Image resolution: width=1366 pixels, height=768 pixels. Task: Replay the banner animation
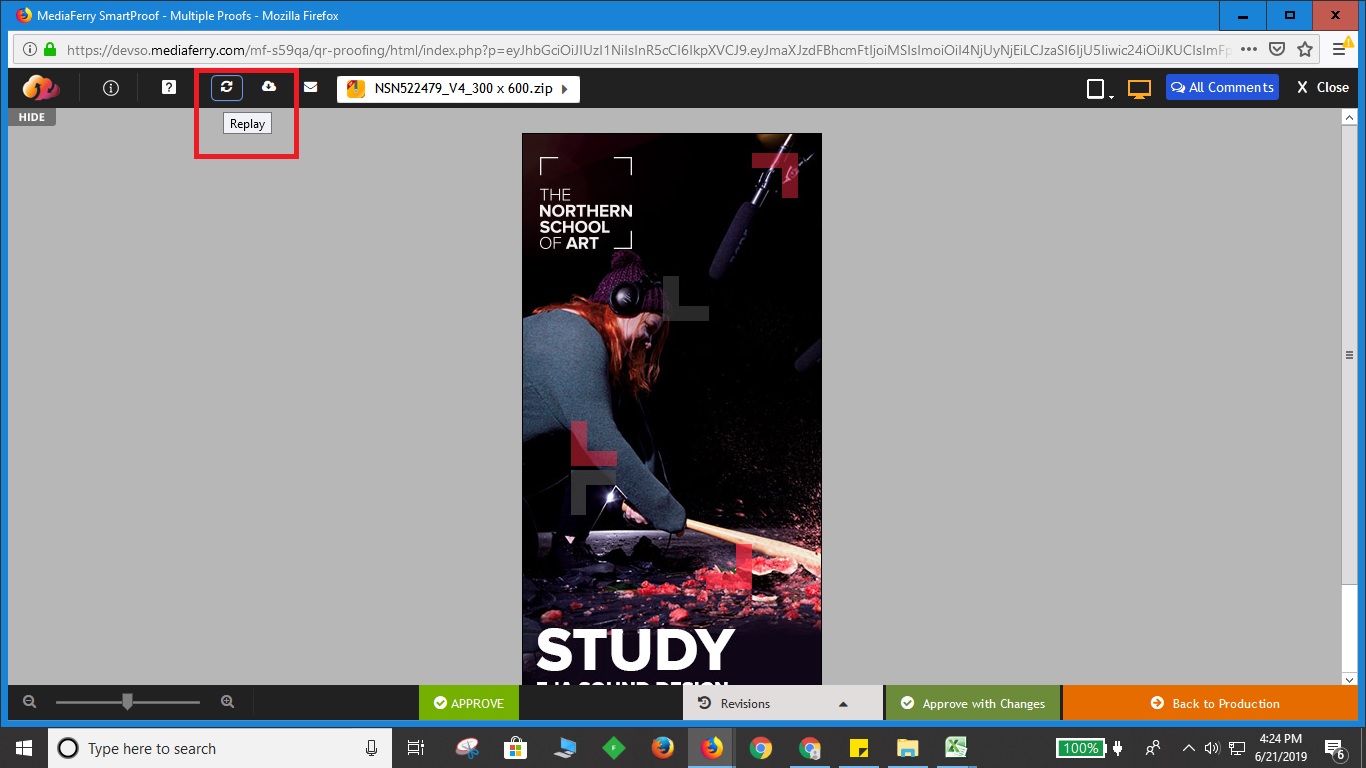(227, 87)
